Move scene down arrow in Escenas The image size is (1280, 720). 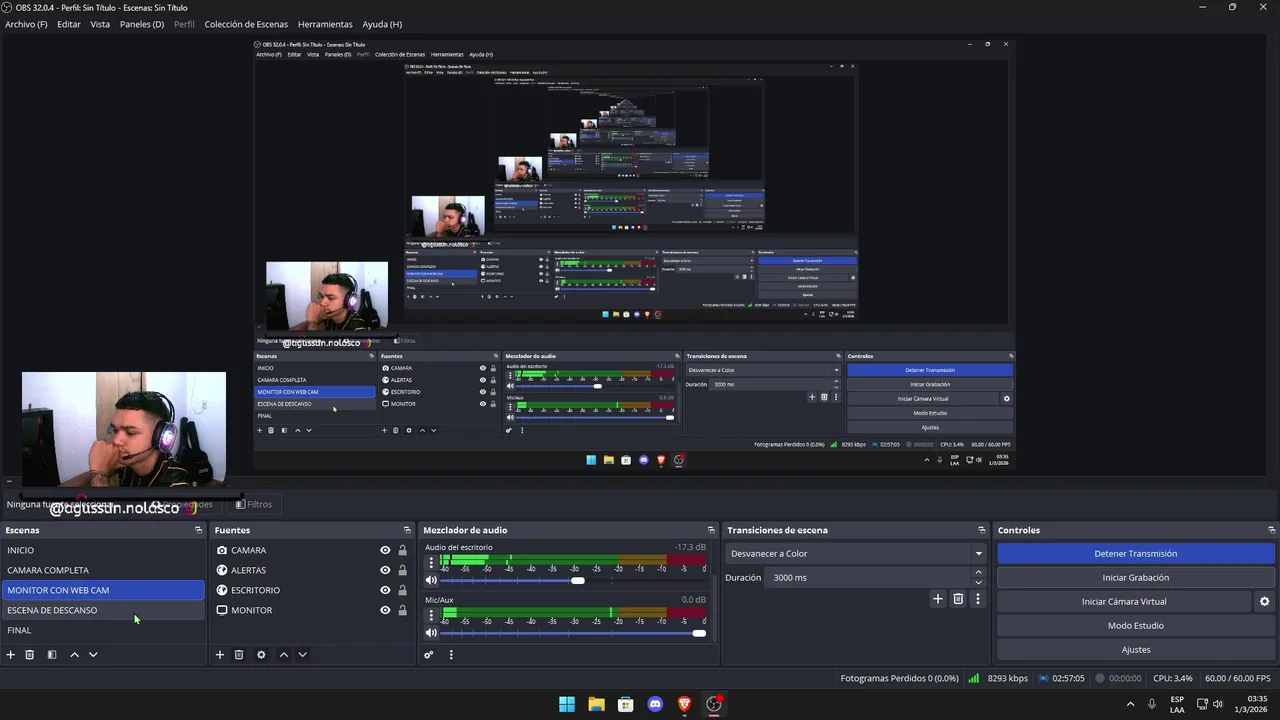[x=93, y=655]
